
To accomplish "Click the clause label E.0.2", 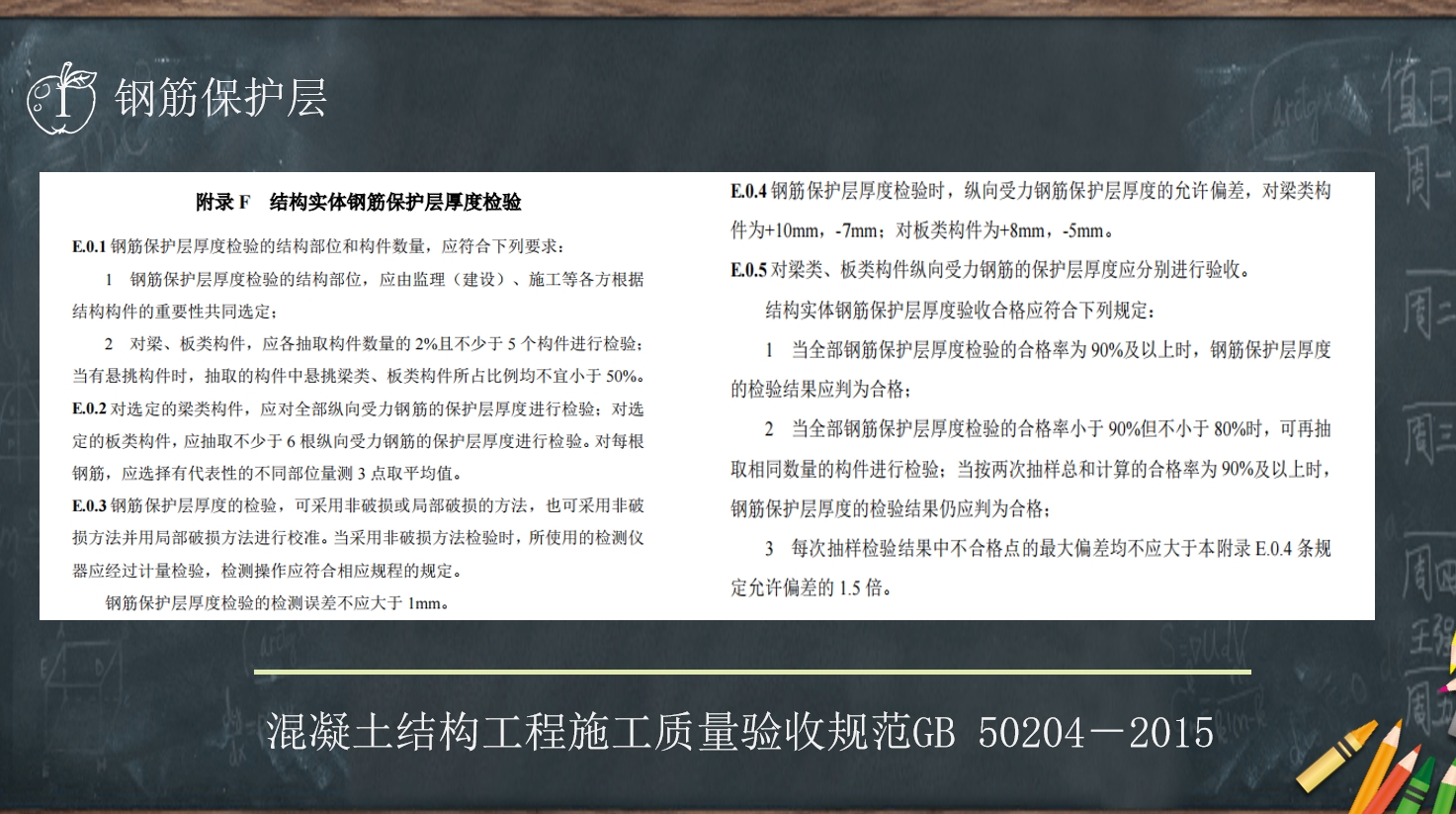I will click(88, 408).
